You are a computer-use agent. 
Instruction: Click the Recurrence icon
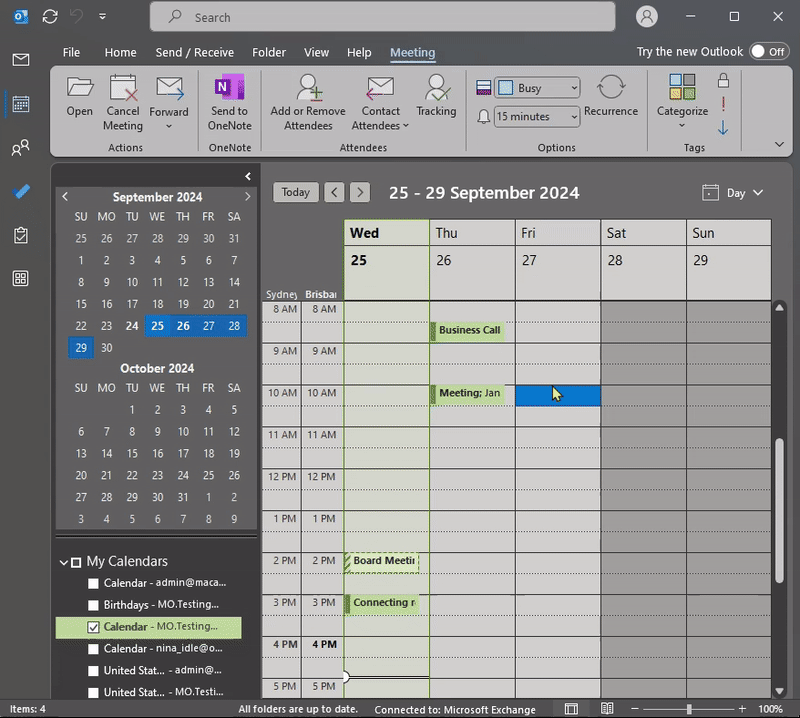tap(611, 97)
